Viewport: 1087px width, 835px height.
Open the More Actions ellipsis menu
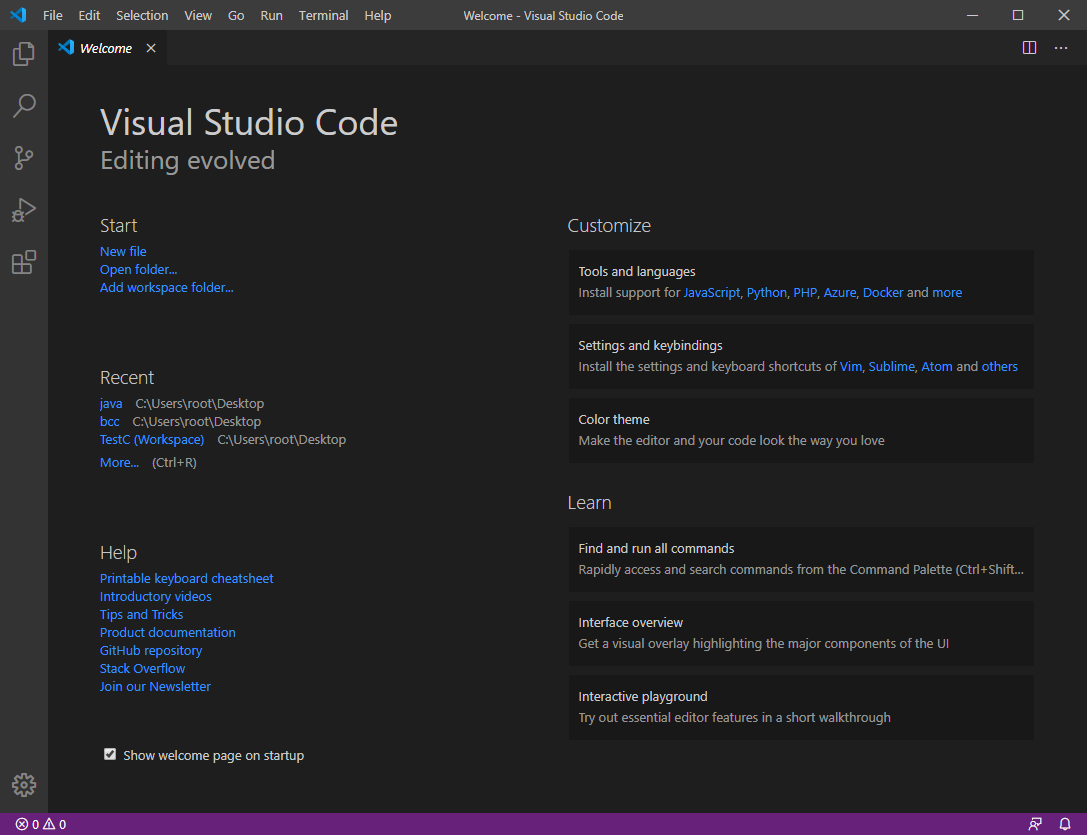(x=1061, y=48)
